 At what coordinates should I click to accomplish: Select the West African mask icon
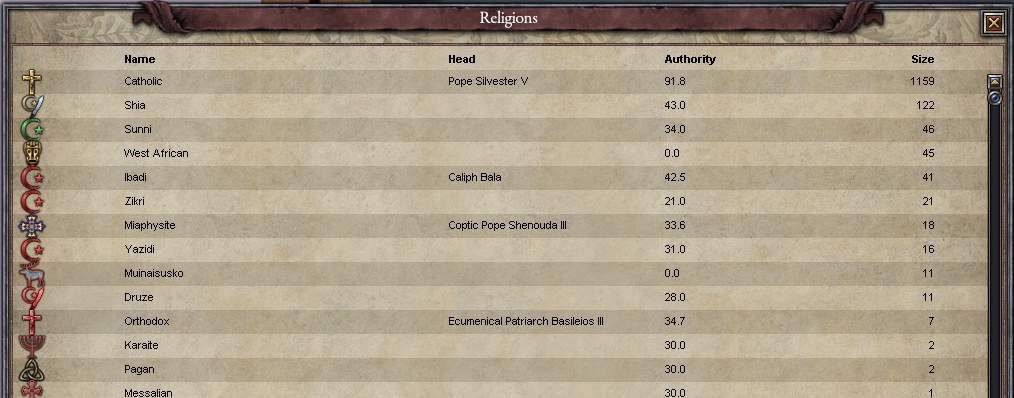pos(32,153)
